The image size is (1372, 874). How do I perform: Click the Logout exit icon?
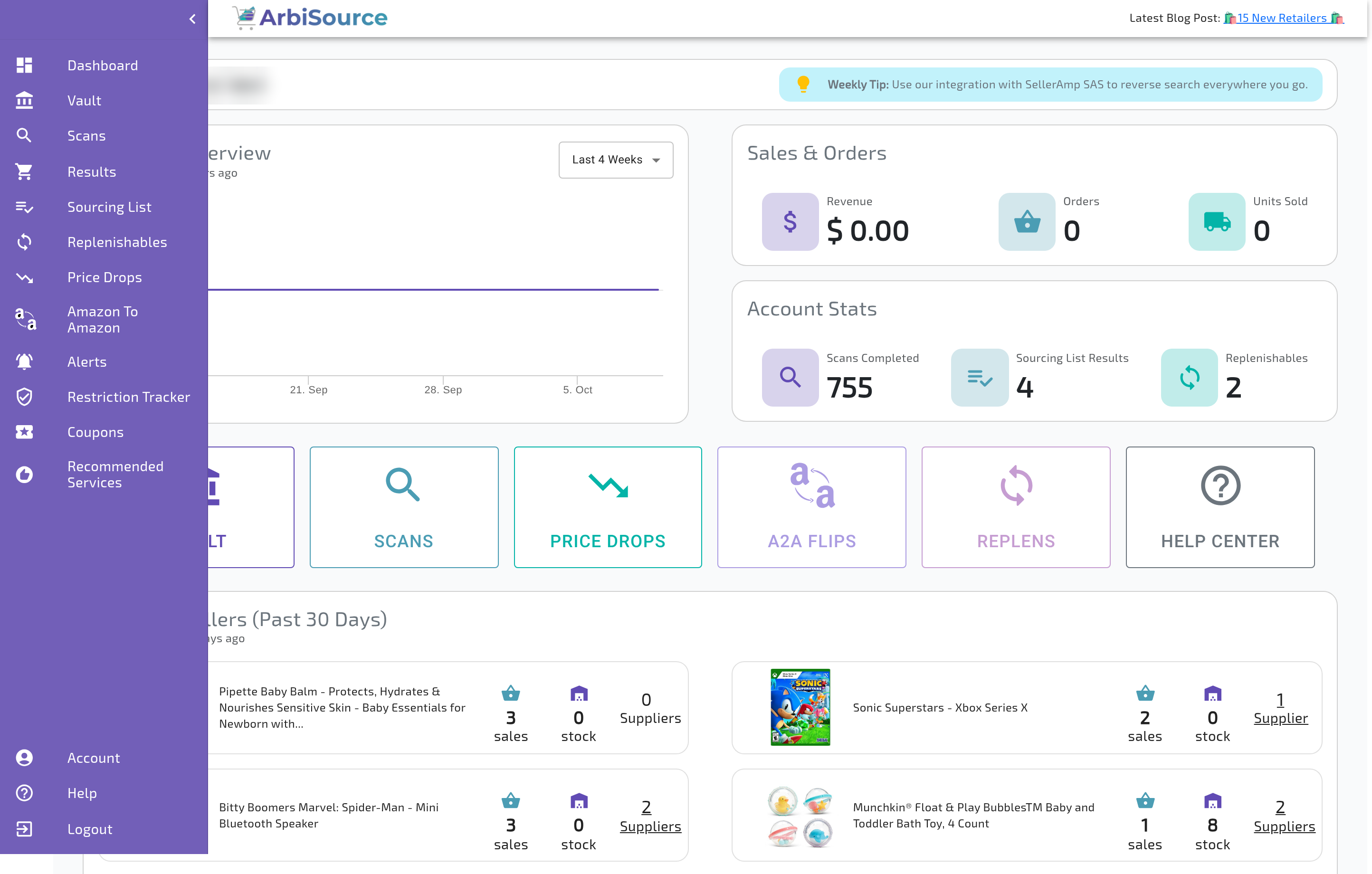click(24, 829)
